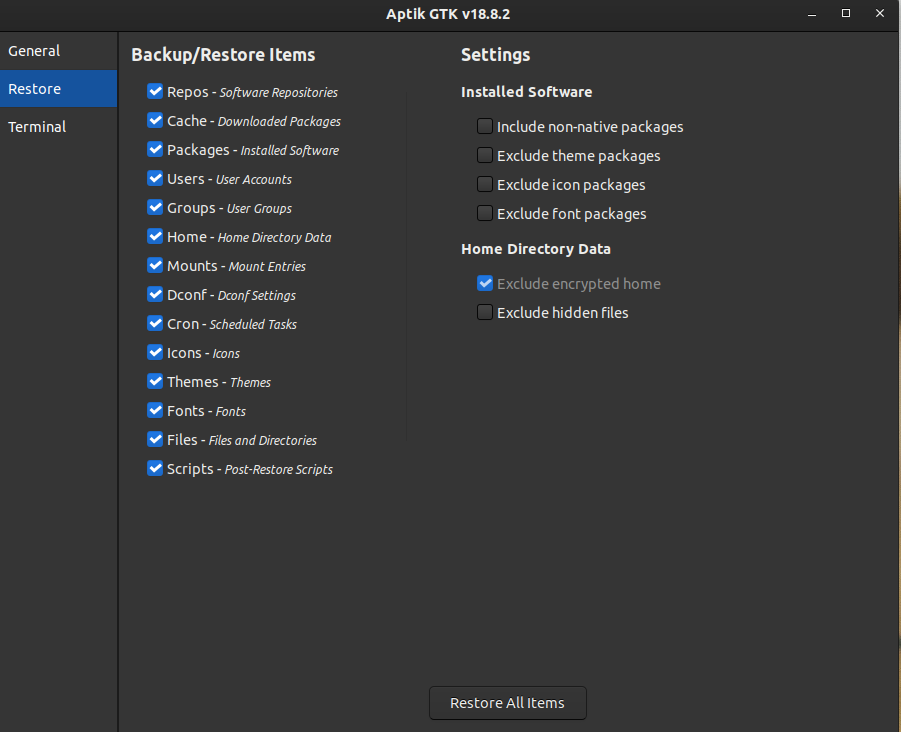
Task: Maximize the Aptik GTK window
Action: [x=846, y=13]
